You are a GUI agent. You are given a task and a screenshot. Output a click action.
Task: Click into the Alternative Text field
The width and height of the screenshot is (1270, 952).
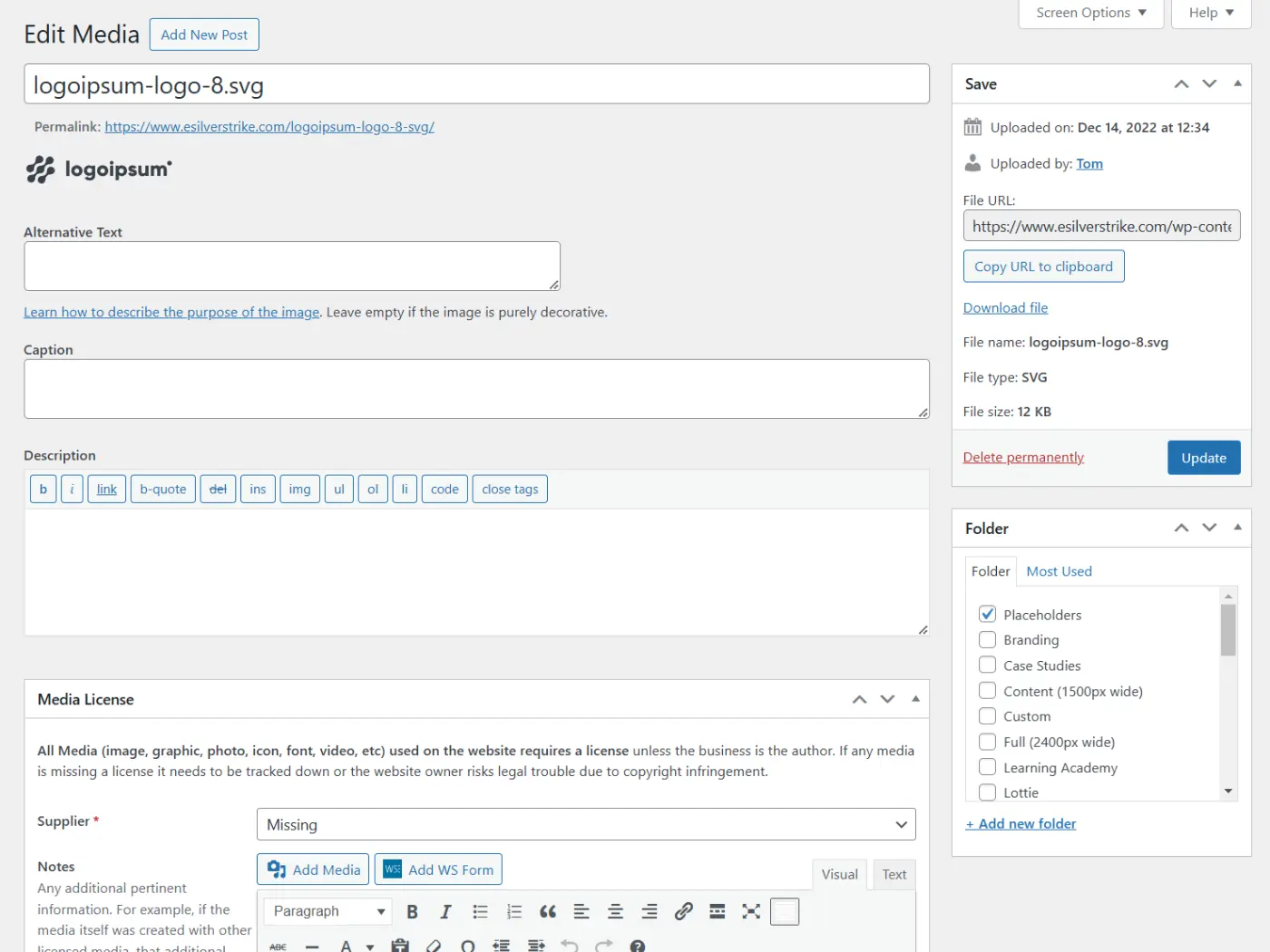click(x=292, y=266)
